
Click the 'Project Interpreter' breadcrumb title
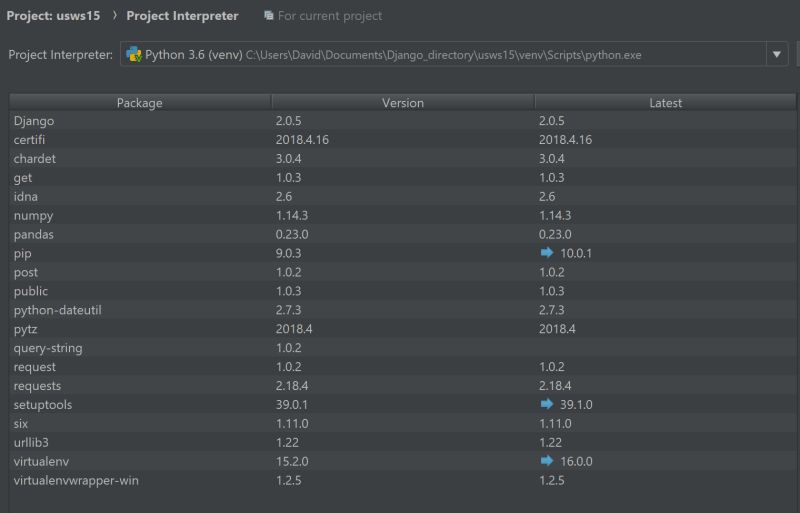182,16
